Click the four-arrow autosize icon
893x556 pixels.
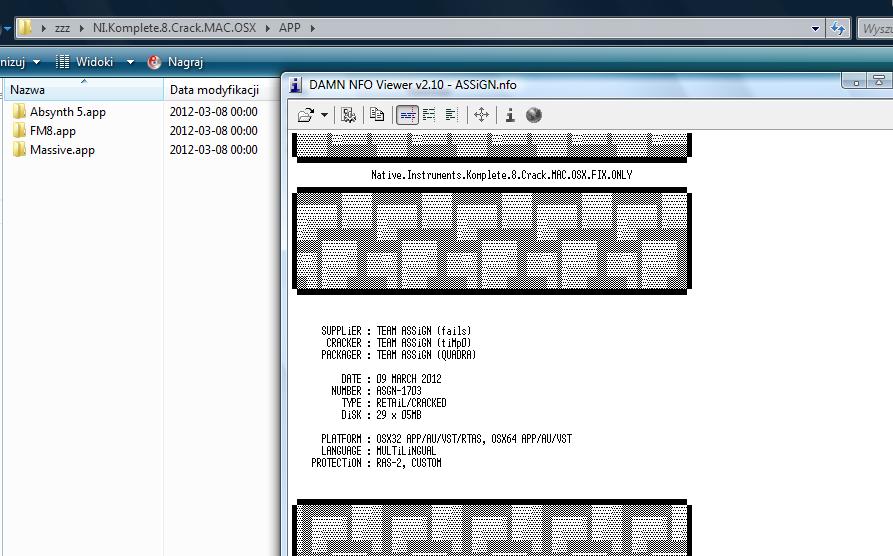(481, 115)
